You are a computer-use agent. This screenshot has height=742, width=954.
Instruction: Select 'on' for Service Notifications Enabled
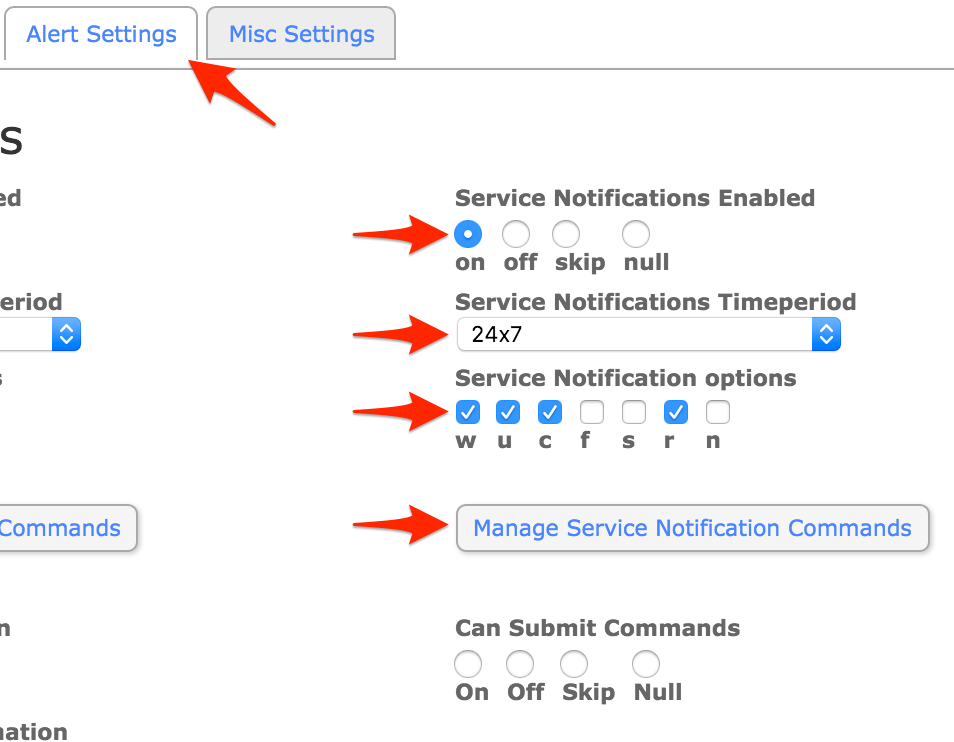point(468,235)
